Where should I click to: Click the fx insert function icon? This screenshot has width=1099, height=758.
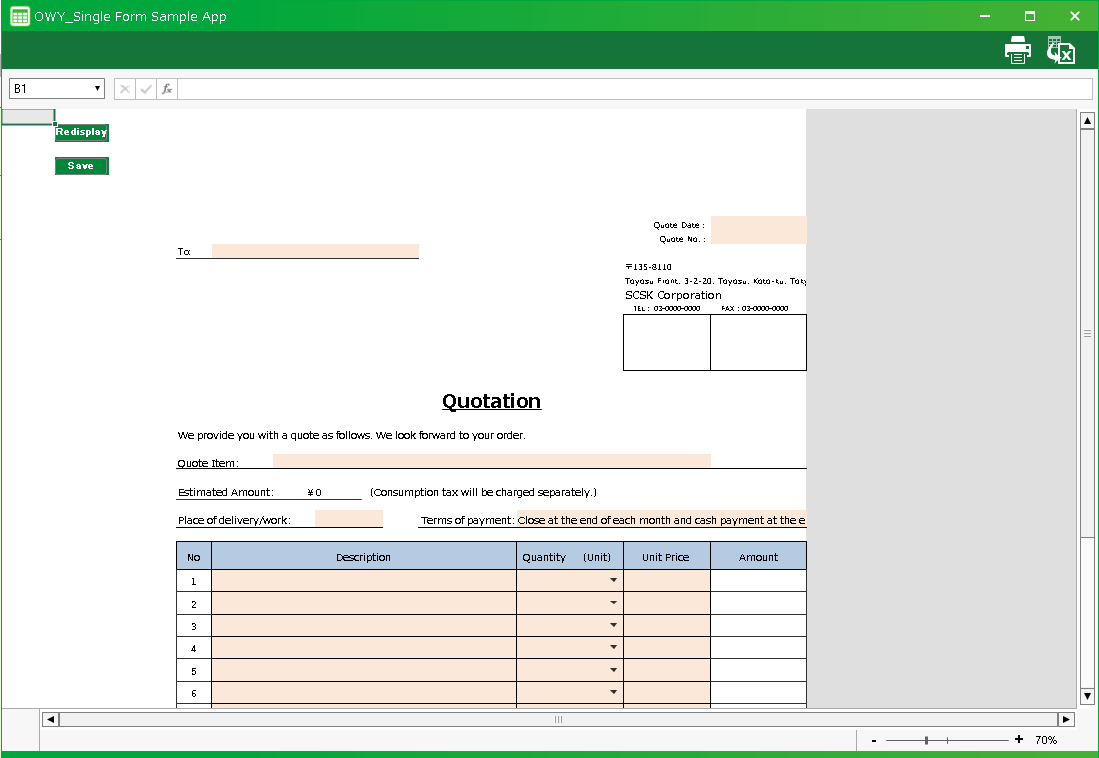[167, 89]
